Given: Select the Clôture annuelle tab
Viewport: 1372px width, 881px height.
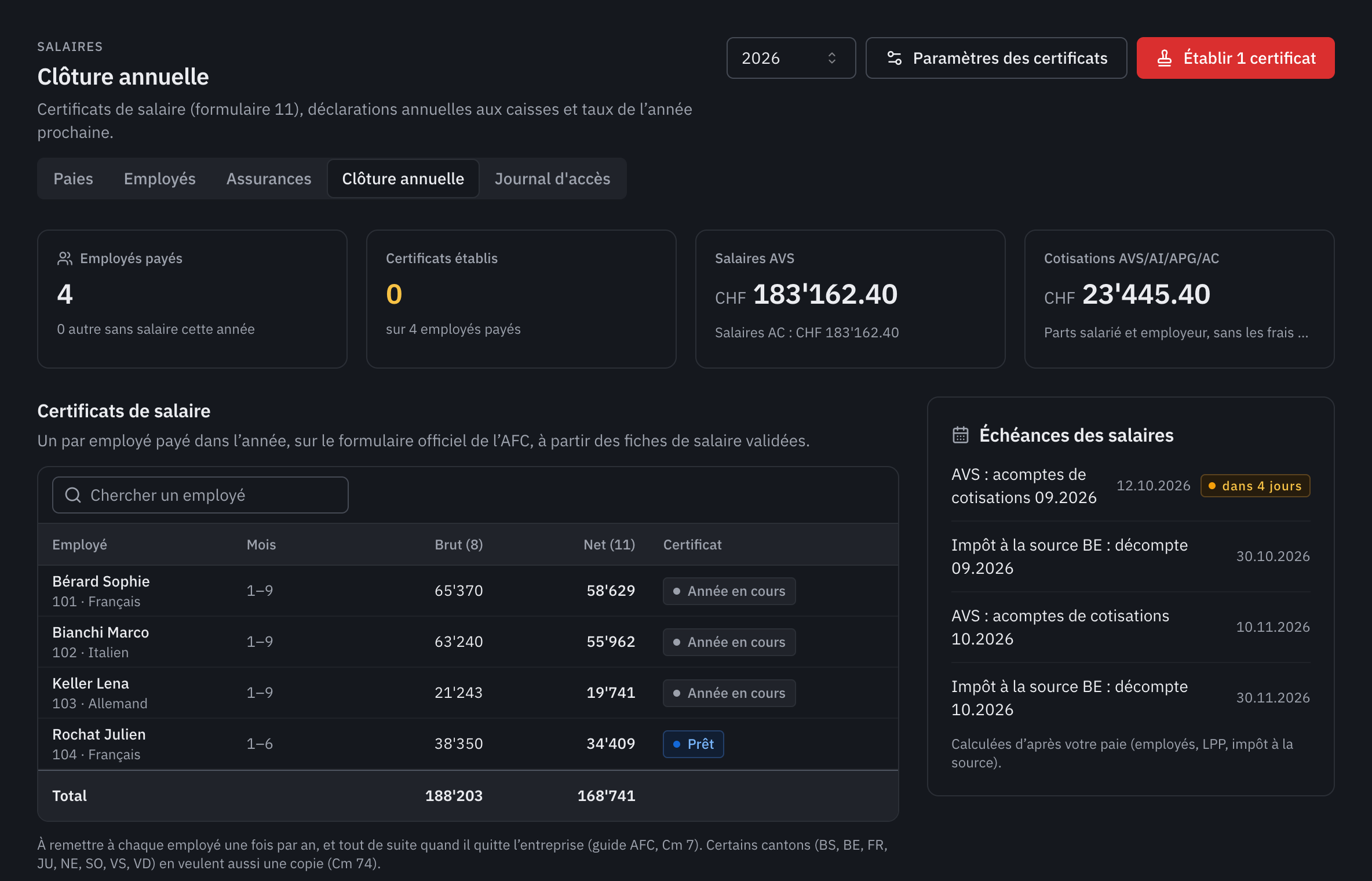Looking at the screenshot, I should point(403,179).
